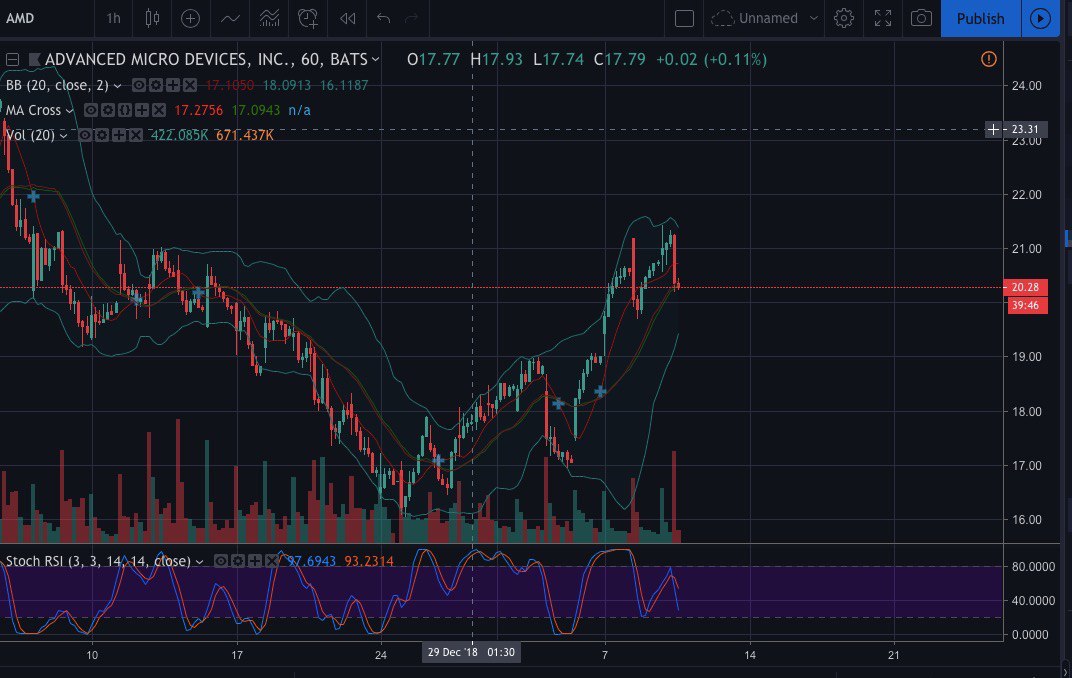Viewport: 1072px width, 678px height.
Task: Toggle visibility of the MA Cross indicator
Action: pyautogui.click(x=90, y=110)
